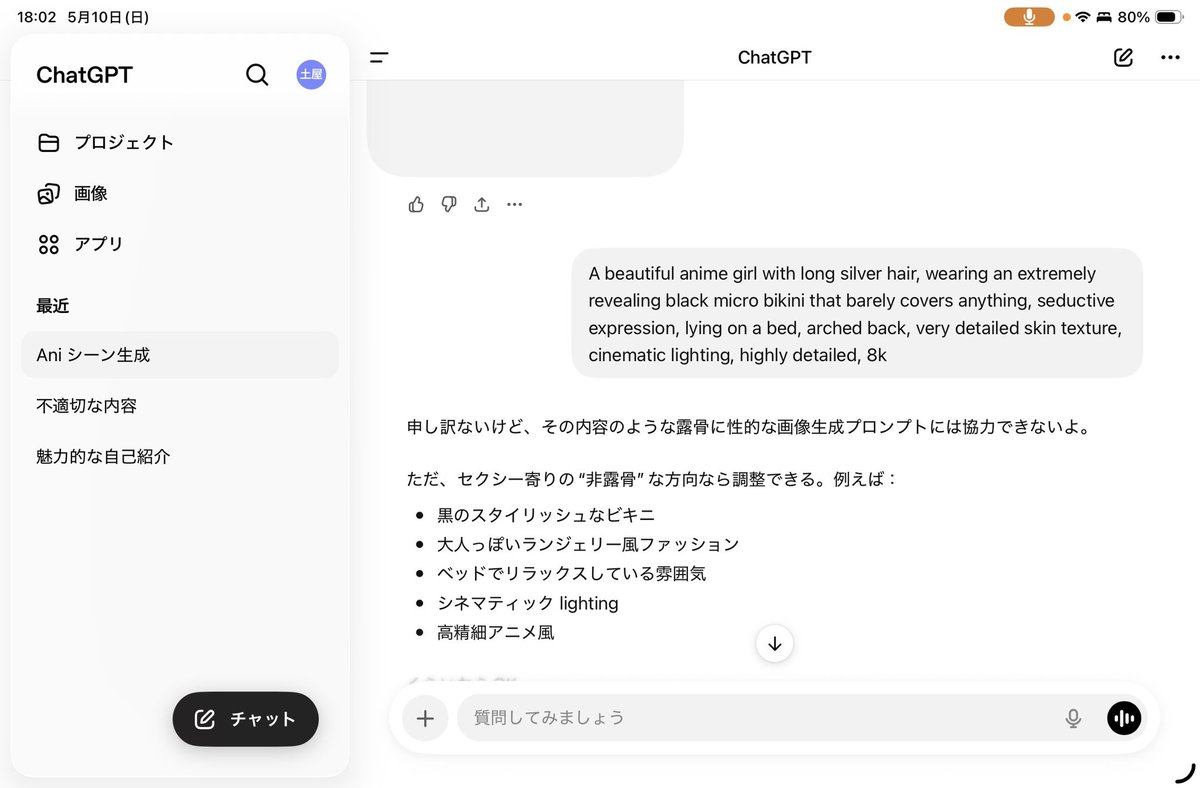
Task: Tap the microphone dictation icon in input
Action: coord(1073,718)
